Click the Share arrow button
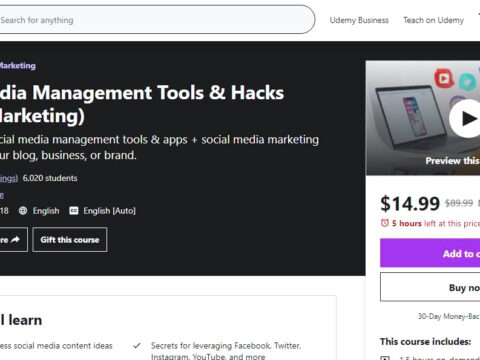 click(x=13, y=240)
